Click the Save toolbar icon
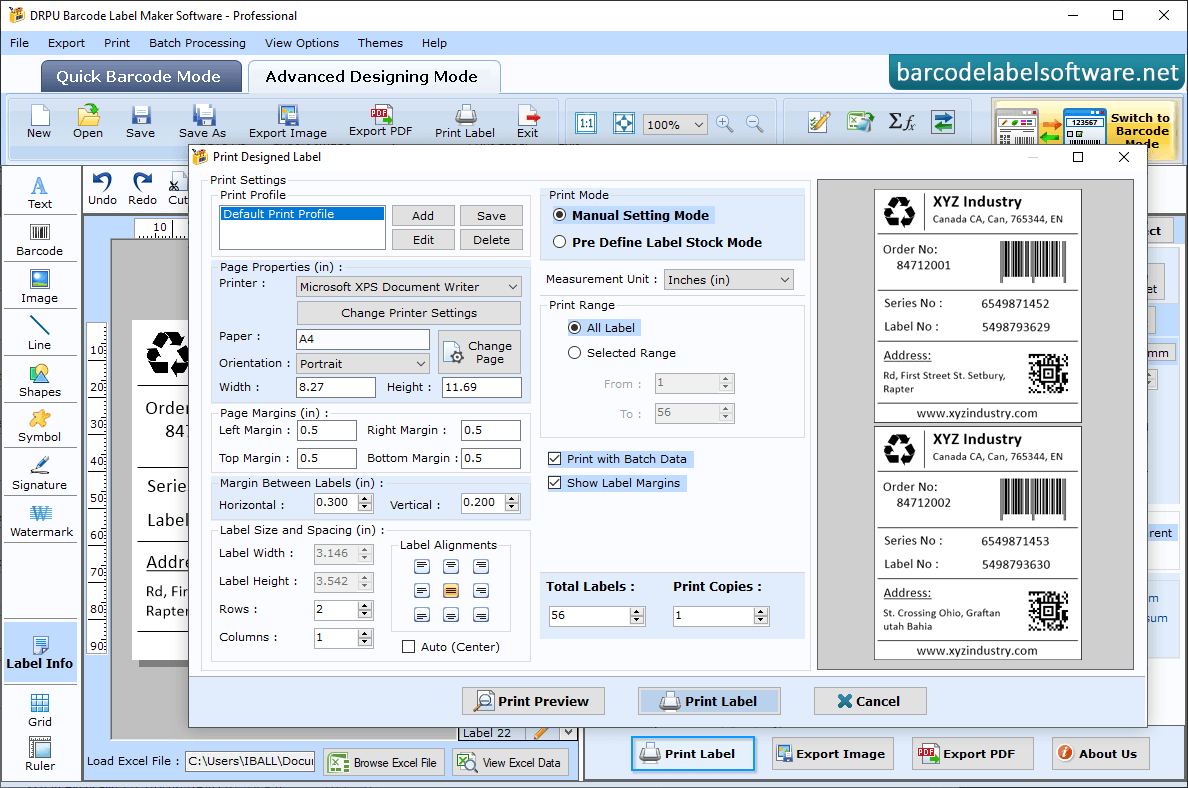1188x788 pixels. click(x=140, y=121)
